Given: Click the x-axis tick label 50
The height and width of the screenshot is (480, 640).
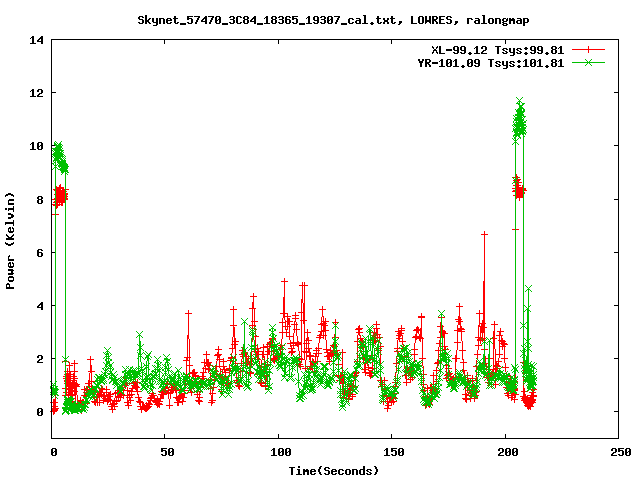Looking at the screenshot, I should 167,452.
